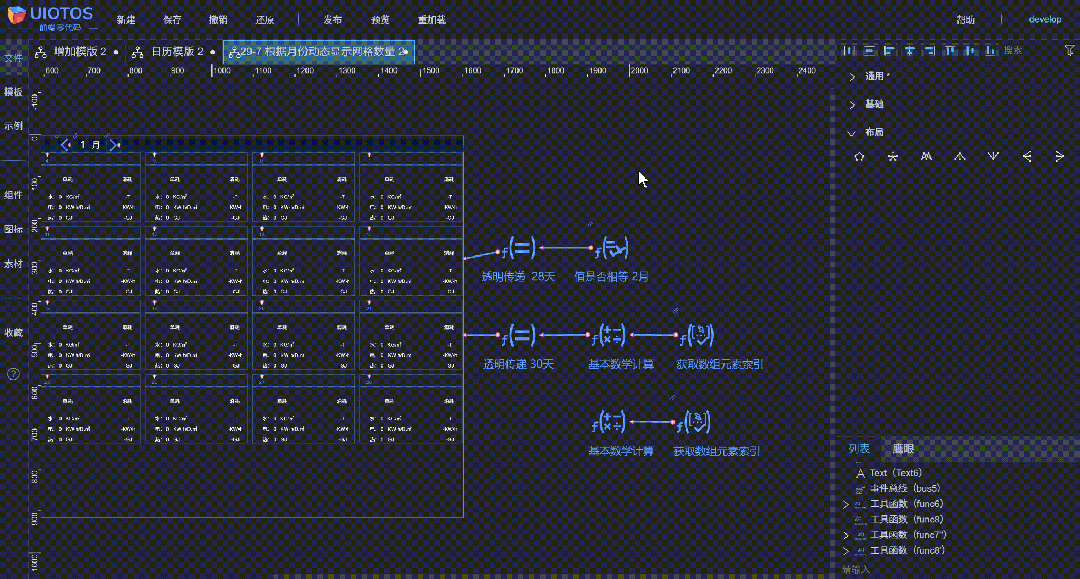Select 基本数学计算 node beside 透明传递 30天
This screenshot has height=579, width=1080.
[609, 335]
